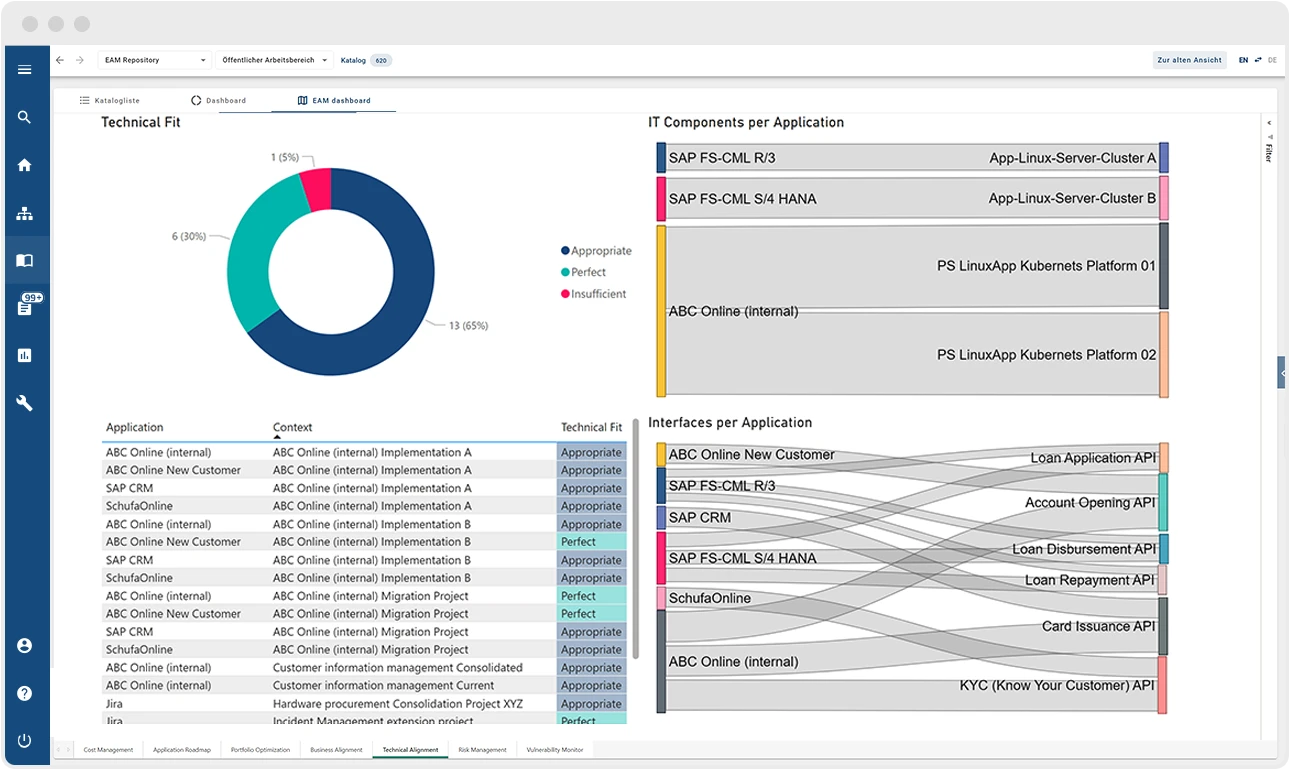Image resolution: width=1290 pixels, height=770 pixels.
Task: Open the catalog book icon in sidebar
Action: pyautogui.click(x=25, y=260)
